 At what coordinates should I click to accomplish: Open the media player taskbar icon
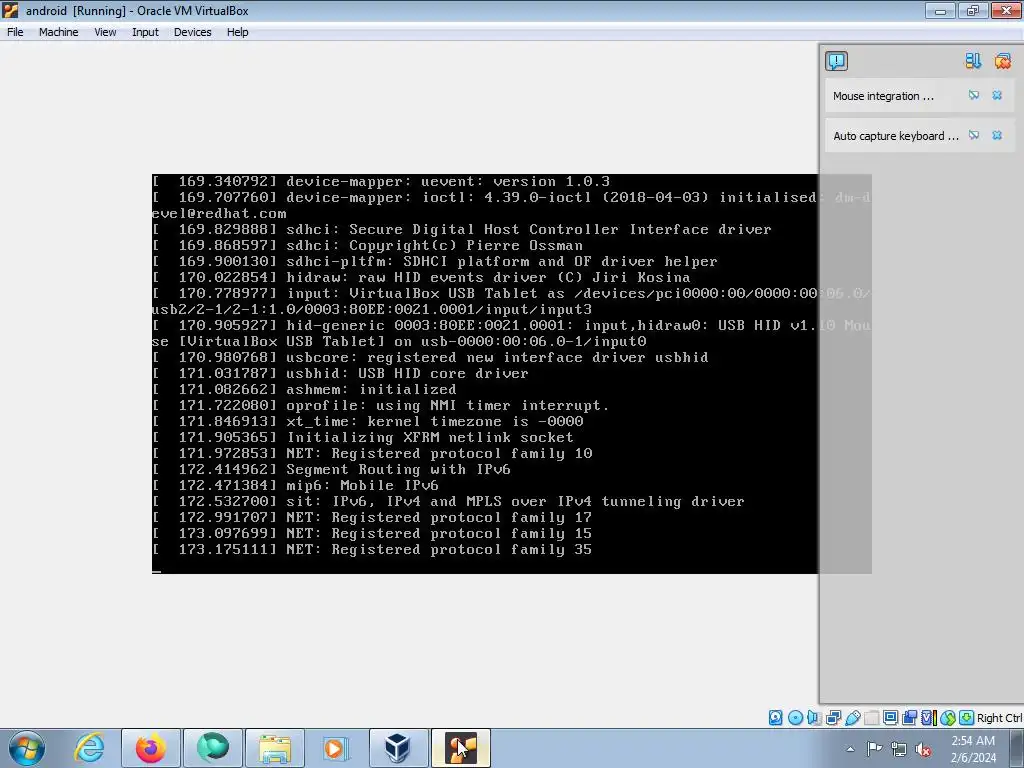[336, 748]
